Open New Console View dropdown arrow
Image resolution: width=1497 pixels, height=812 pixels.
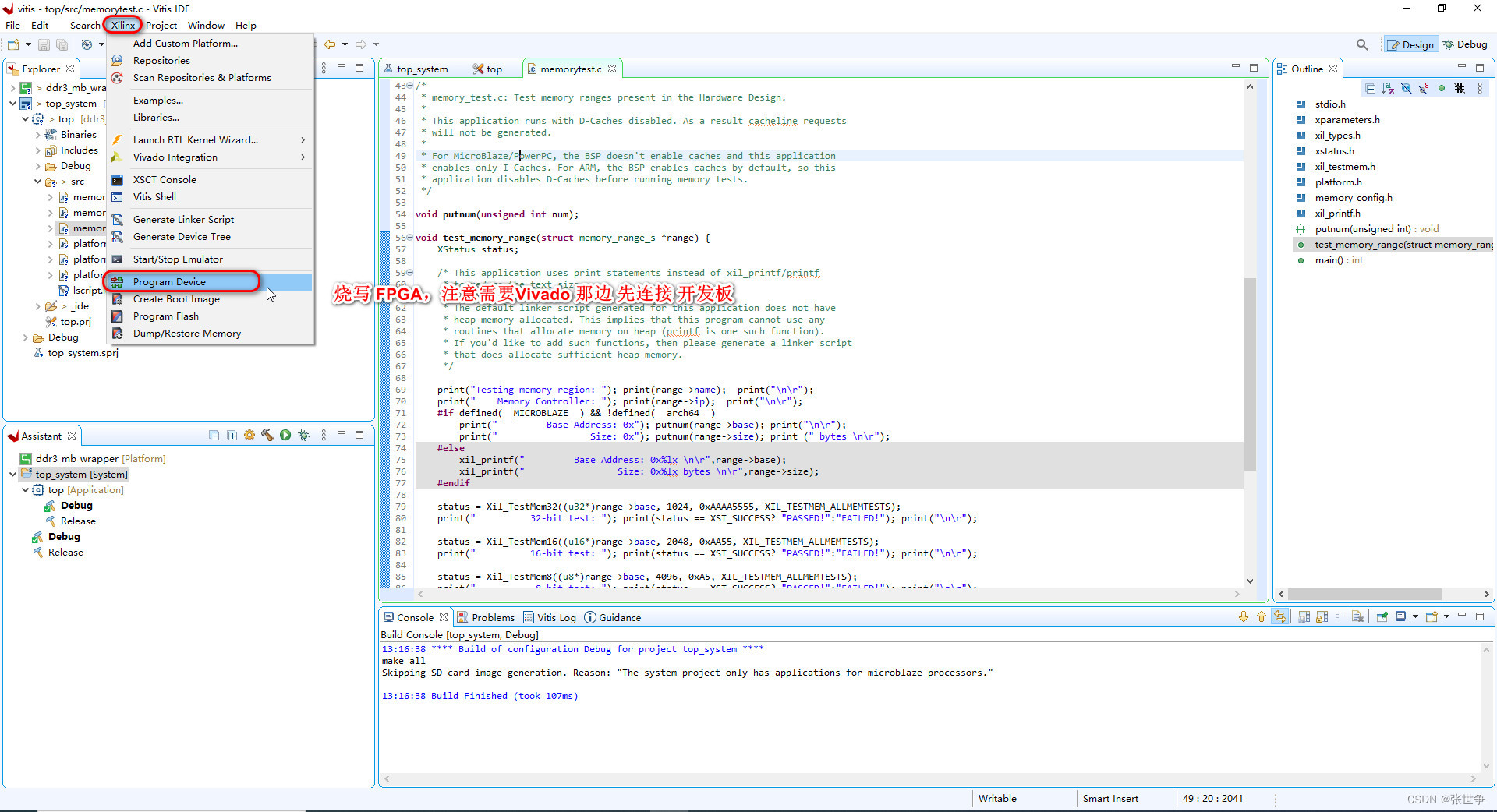click(1446, 617)
